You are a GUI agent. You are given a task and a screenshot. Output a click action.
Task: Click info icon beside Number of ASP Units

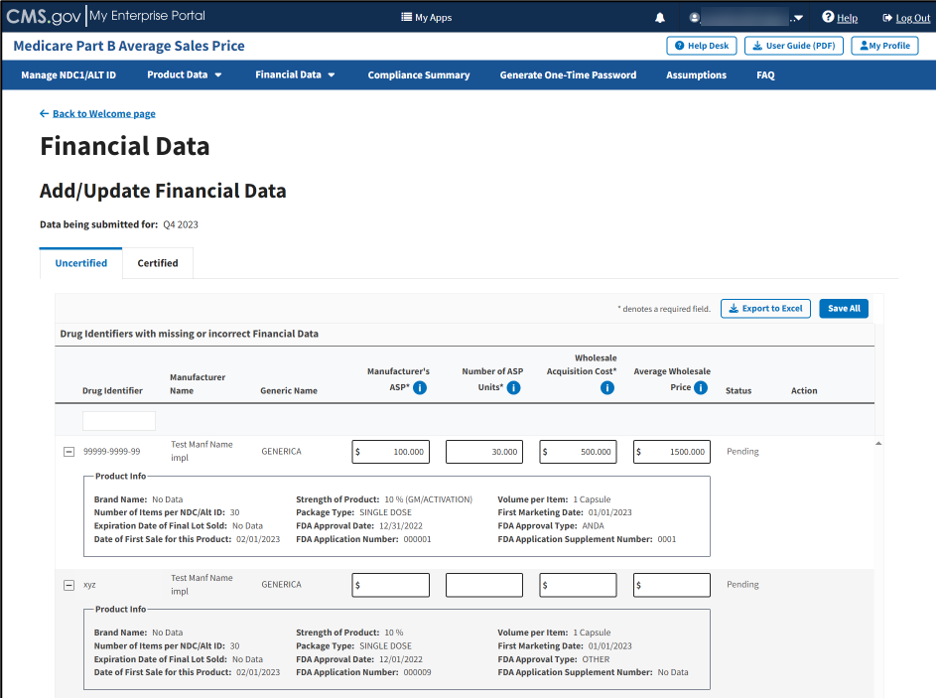point(513,388)
